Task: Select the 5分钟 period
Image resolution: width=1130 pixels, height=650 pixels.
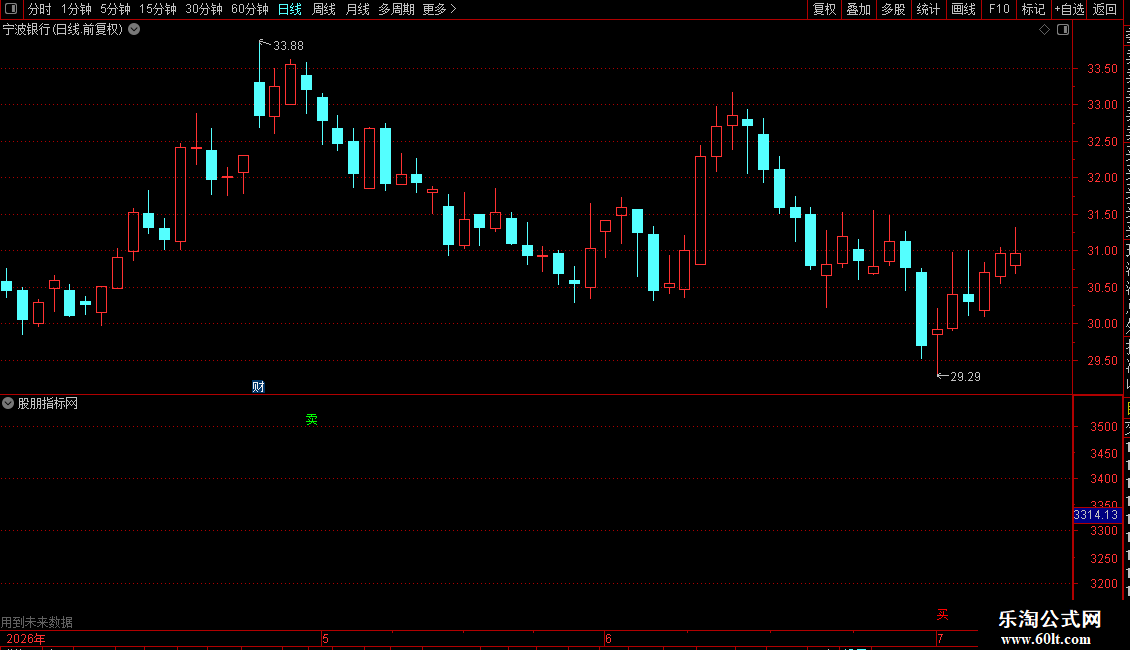Action: point(115,9)
